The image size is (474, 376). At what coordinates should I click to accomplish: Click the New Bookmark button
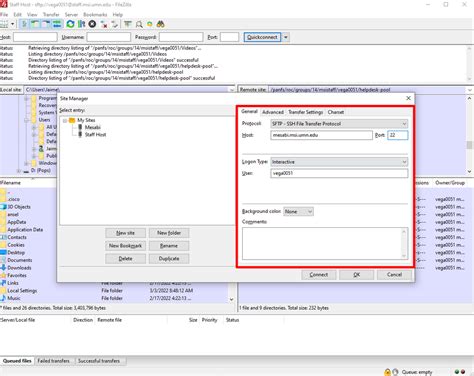click(x=125, y=246)
